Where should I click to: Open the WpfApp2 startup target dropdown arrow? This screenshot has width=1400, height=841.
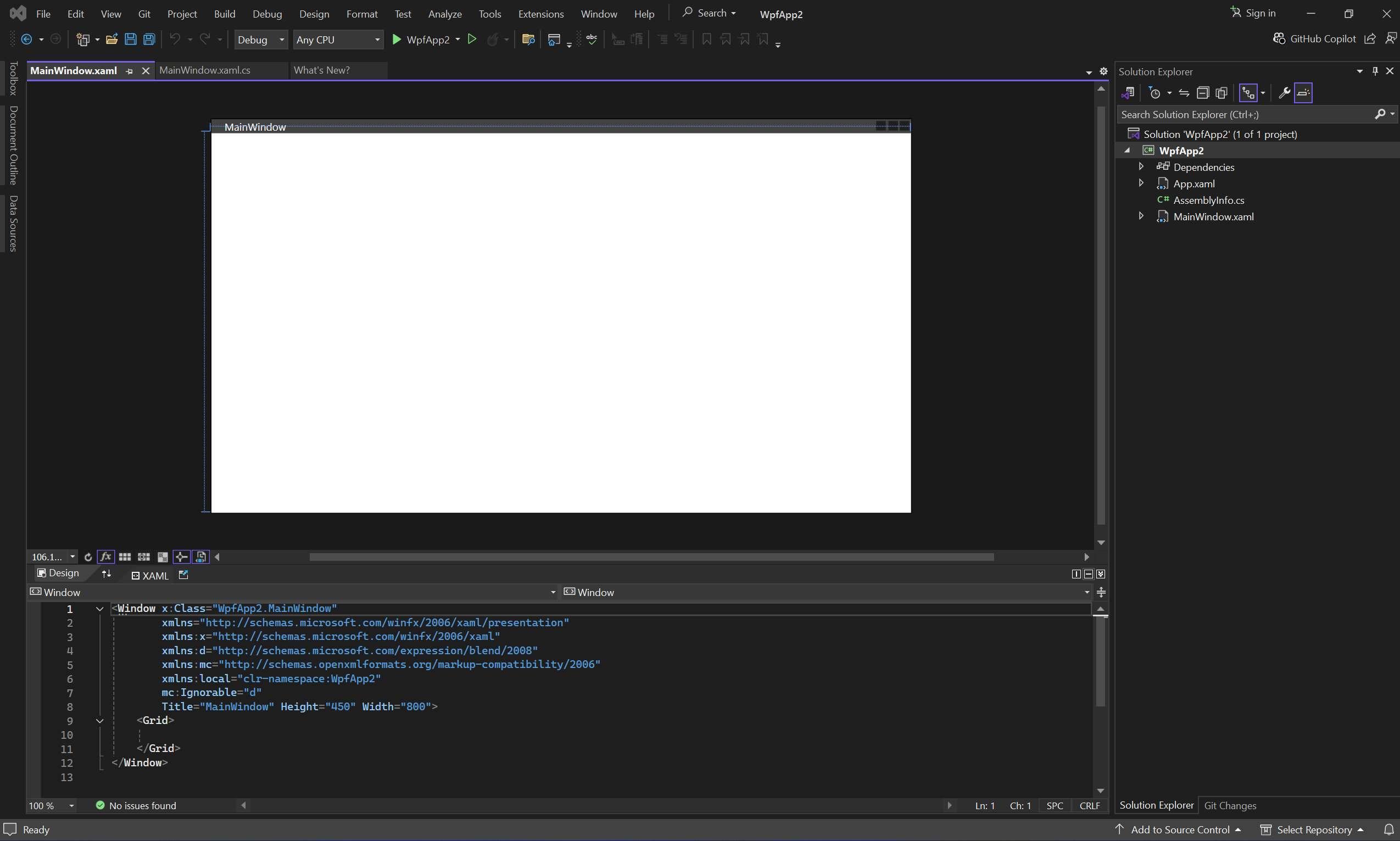[457, 39]
